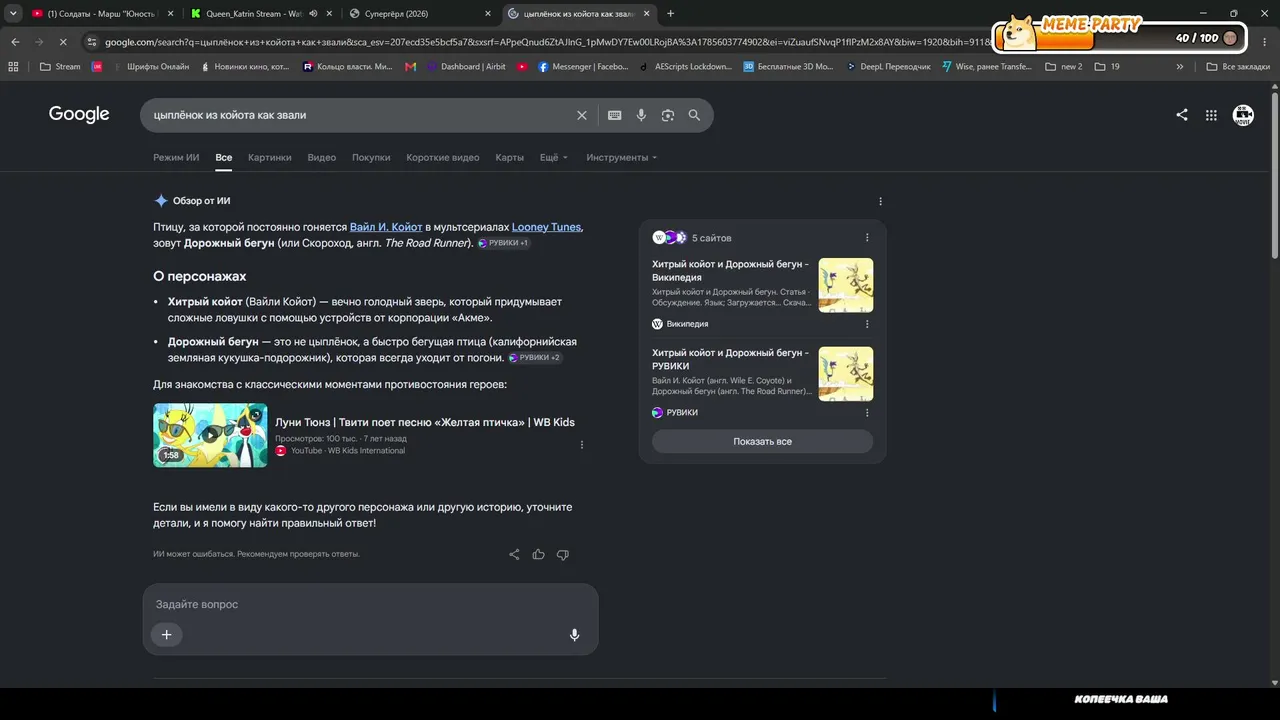Open three-dot menu of the YouTube video result
Screen dimensions: 1280x720
pyautogui.click(x=582, y=445)
